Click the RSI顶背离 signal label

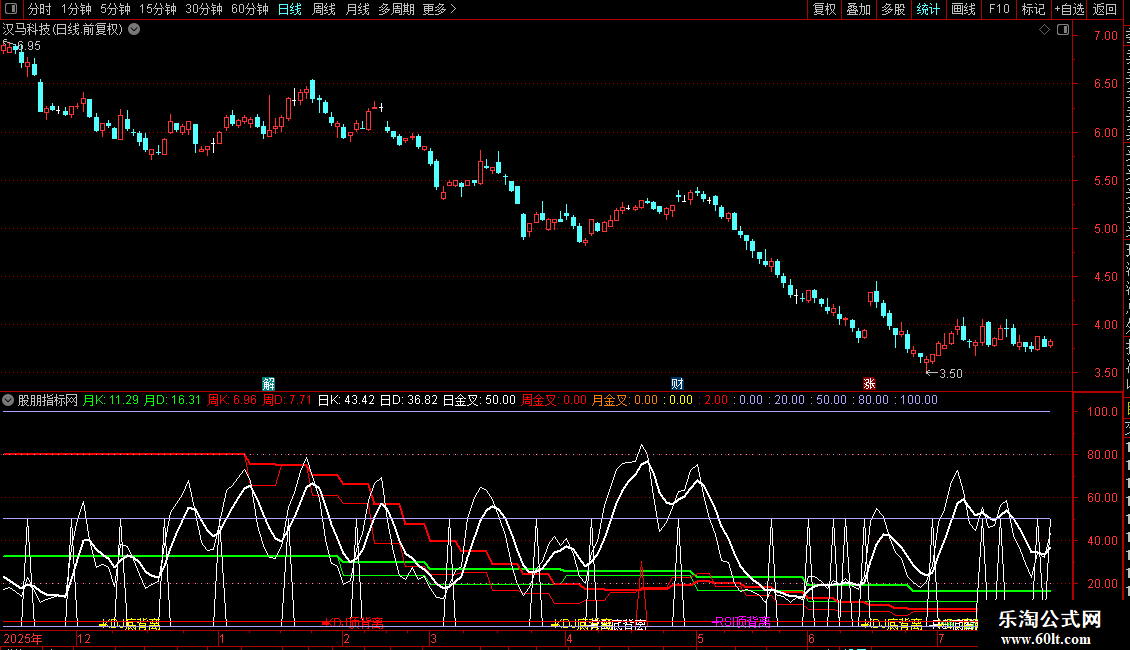point(742,622)
